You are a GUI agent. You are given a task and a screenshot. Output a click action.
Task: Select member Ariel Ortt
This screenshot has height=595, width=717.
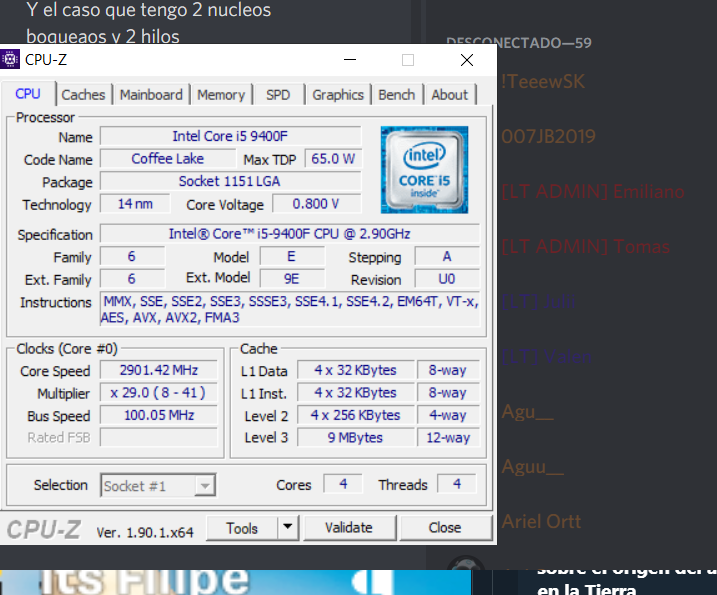coord(541,521)
